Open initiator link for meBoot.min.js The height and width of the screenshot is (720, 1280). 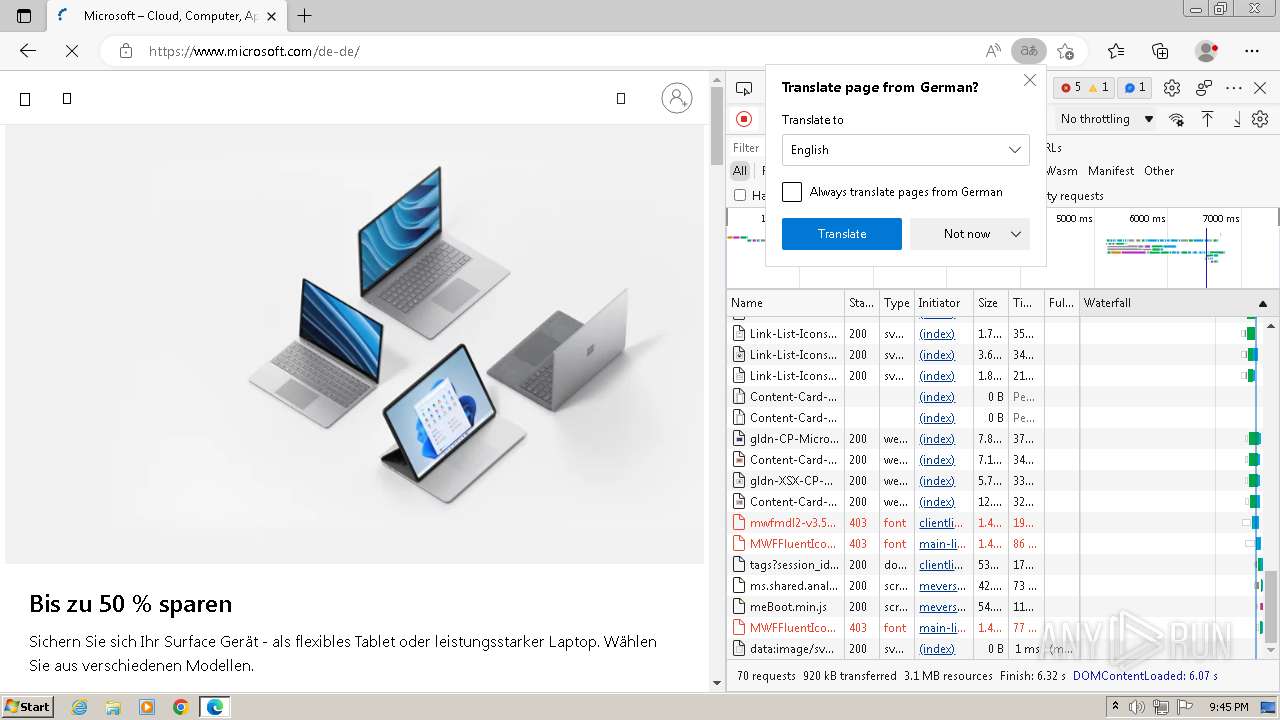[942, 607]
